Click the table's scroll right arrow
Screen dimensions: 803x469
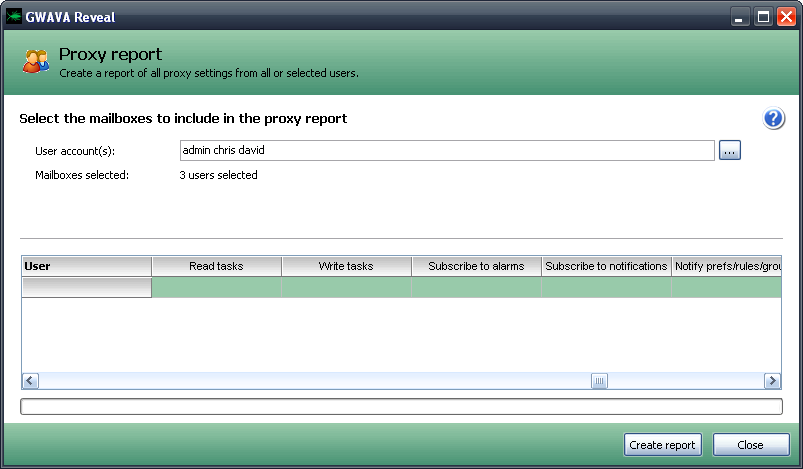click(772, 381)
